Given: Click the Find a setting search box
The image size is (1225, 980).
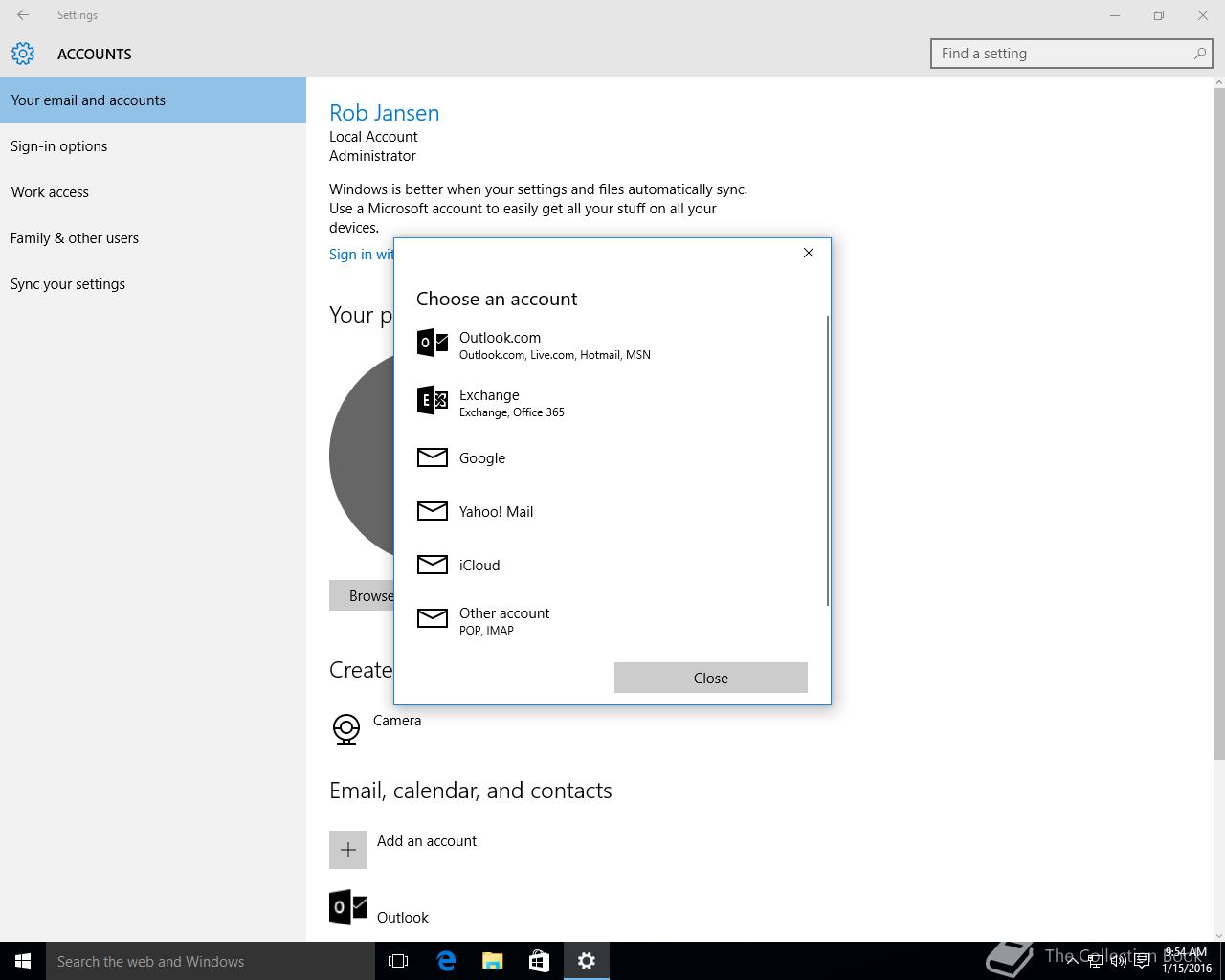Looking at the screenshot, I should 1072,54.
